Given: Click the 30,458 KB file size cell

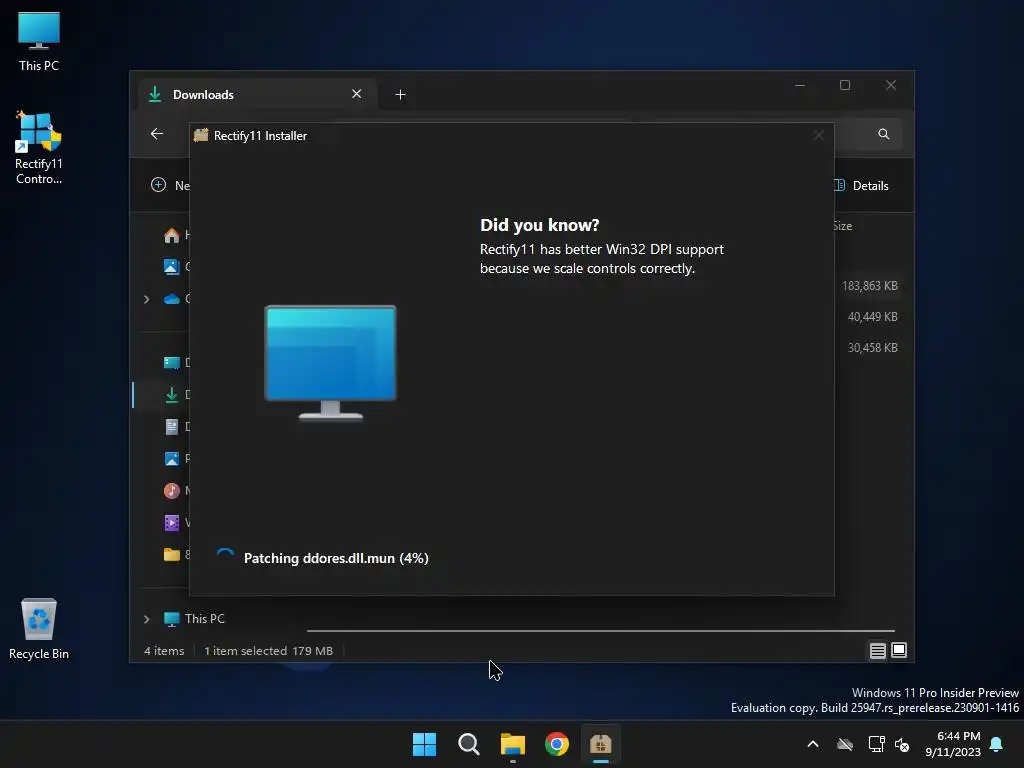Looking at the screenshot, I should click(872, 347).
